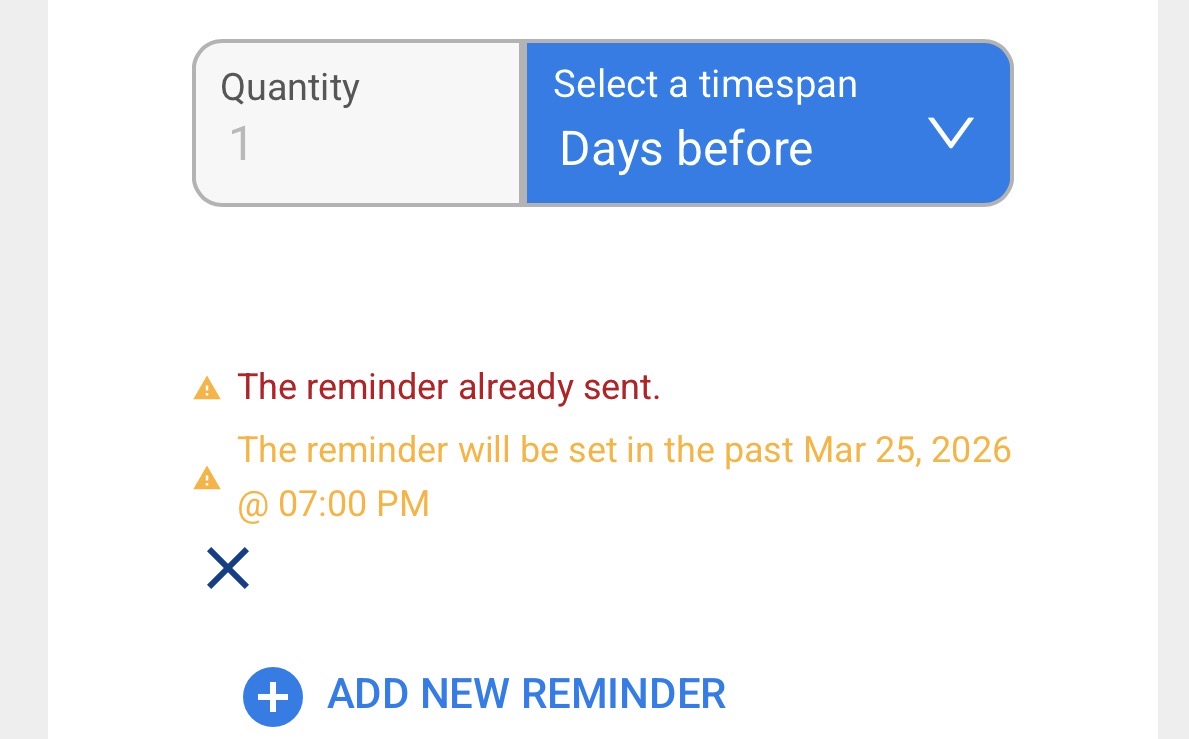Viewport: 1189px width, 739px height.
Task: Expand timespan list via white chevron arrow
Action: [949, 132]
